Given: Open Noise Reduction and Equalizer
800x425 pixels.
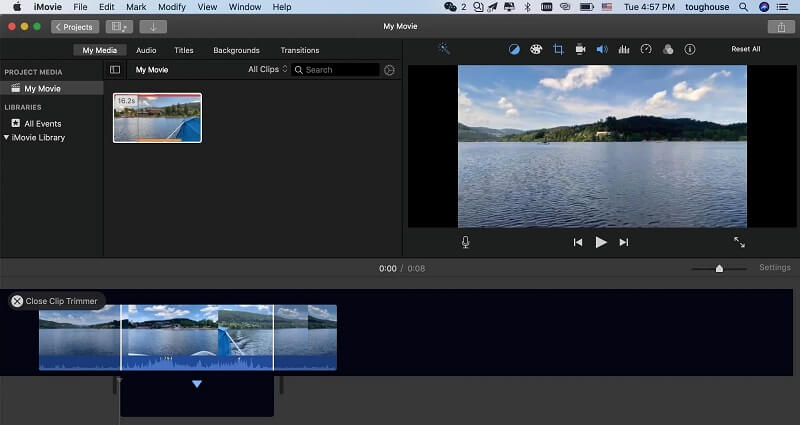Looking at the screenshot, I should coord(623,49).
